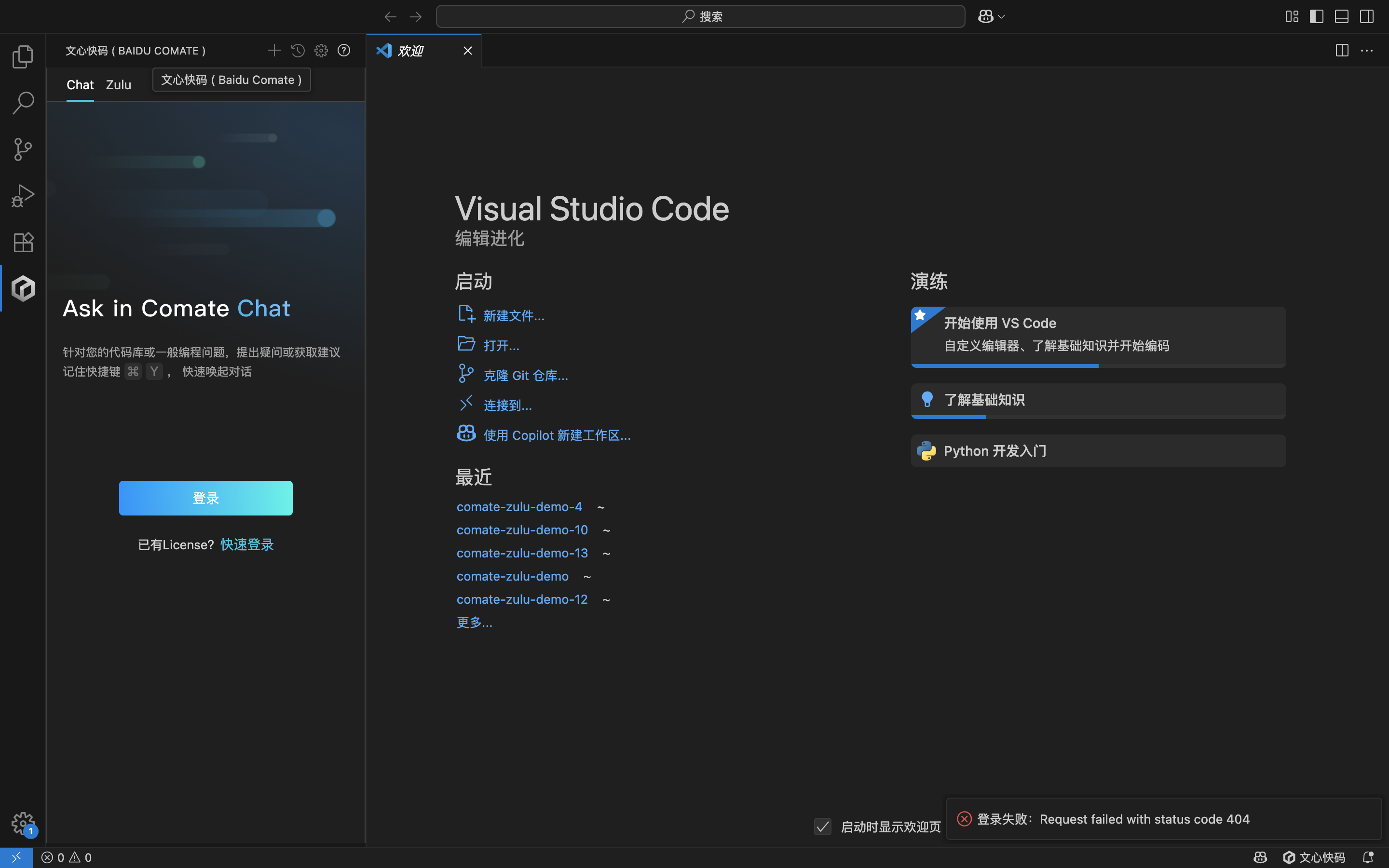This screenshot has height=868, width=1389.
Task: Click the 快速登录 link
Action: point(247,544)
